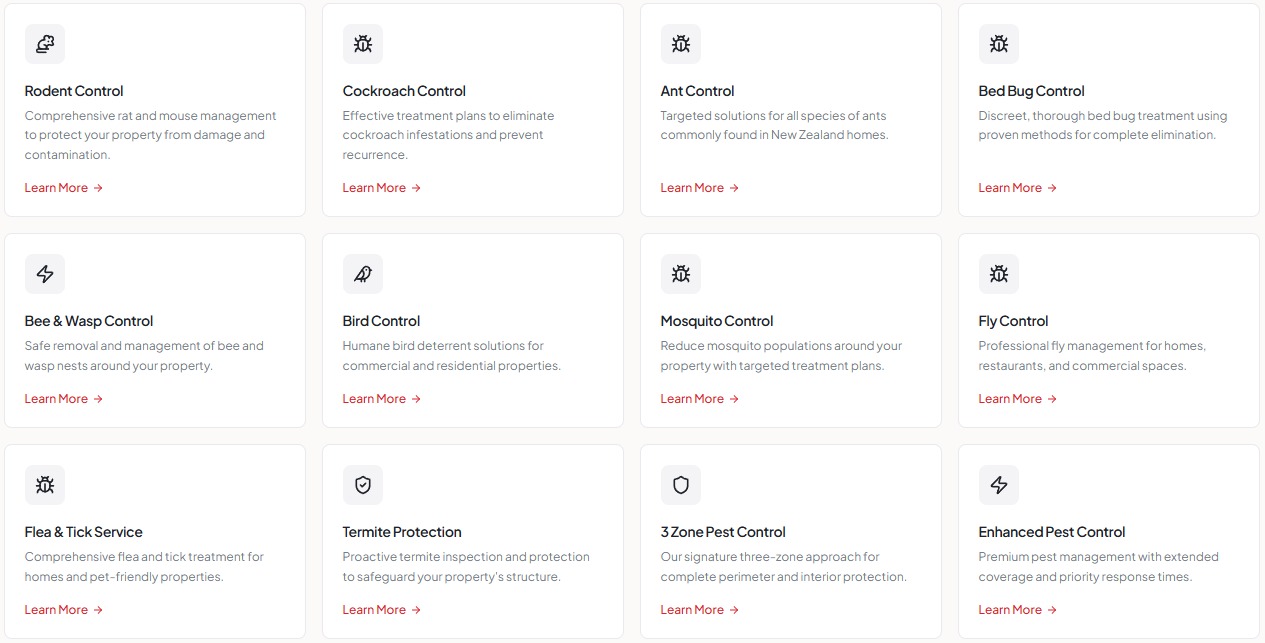Follow Learn More link for Cockroach Control
Screen dimensions: 1265x643
coord(382,188)
